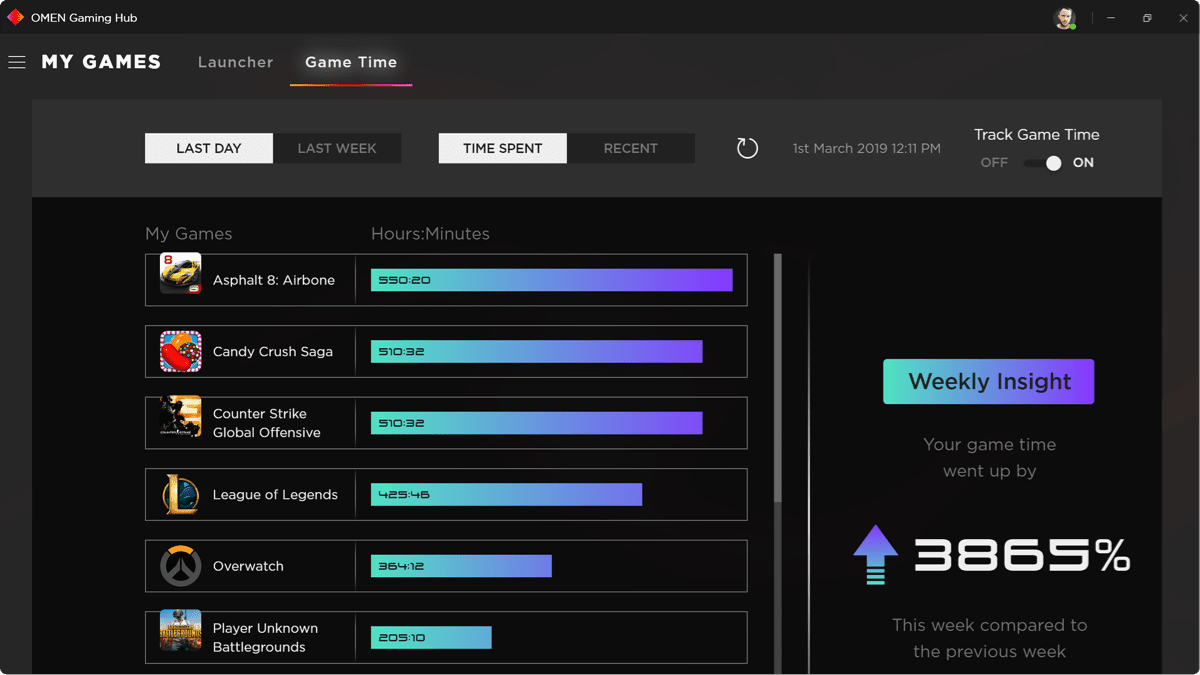Click the Overwatch game name
This screenshot has width=1200, height=675.
pyautogui.click(x=248, y=566)
